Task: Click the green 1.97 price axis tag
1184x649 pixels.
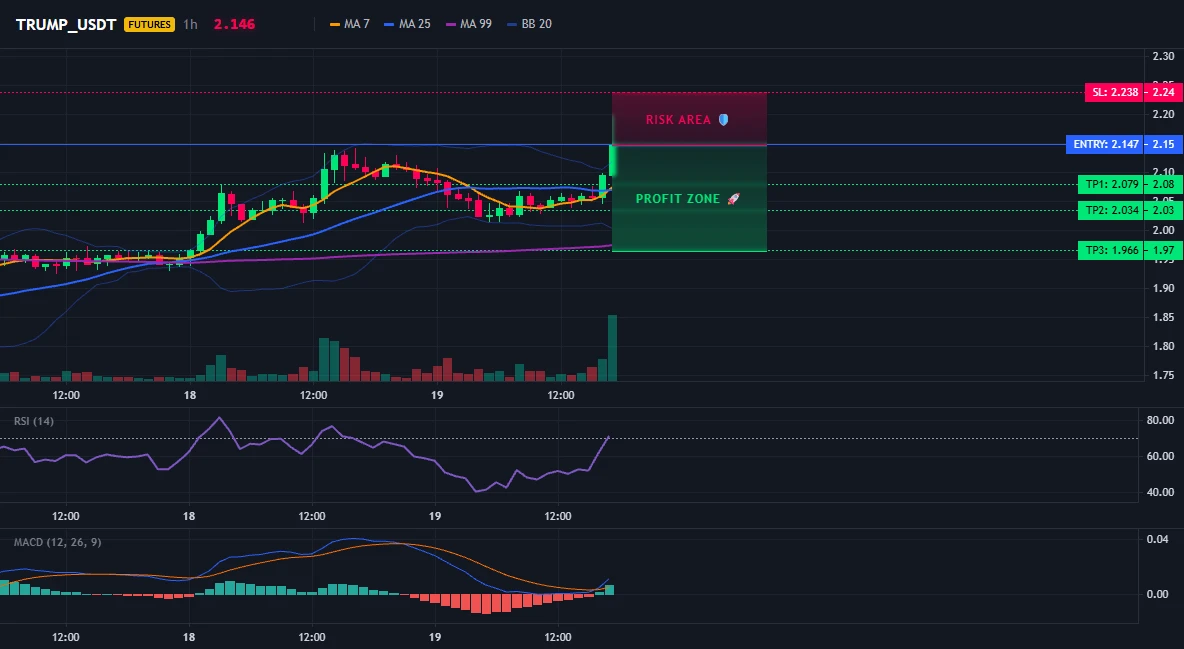Action: click(1164, 250)
